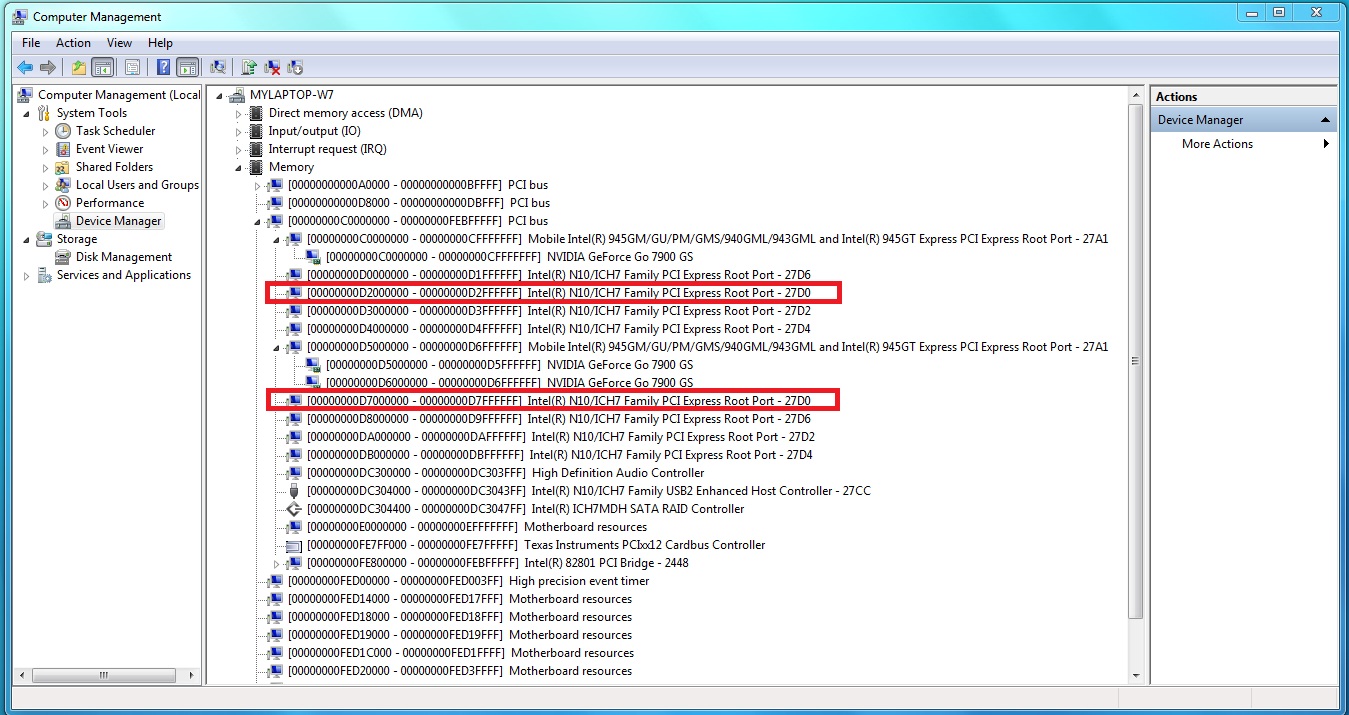Open the Action menu
The width and height of the screenshot is (1349, 715).
click(x=73, y=43)
